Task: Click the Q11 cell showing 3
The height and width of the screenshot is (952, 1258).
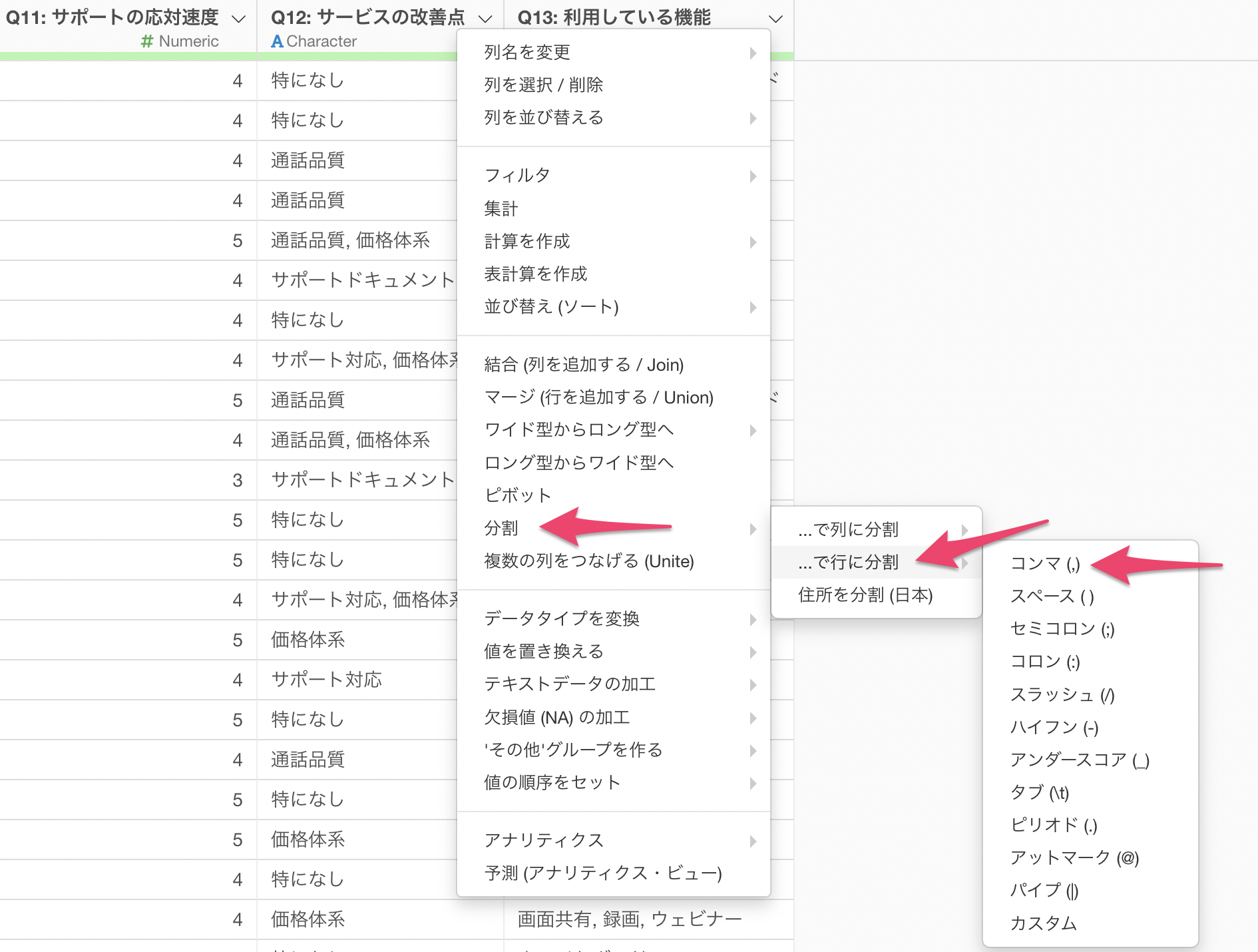Action: pos(128,480)
